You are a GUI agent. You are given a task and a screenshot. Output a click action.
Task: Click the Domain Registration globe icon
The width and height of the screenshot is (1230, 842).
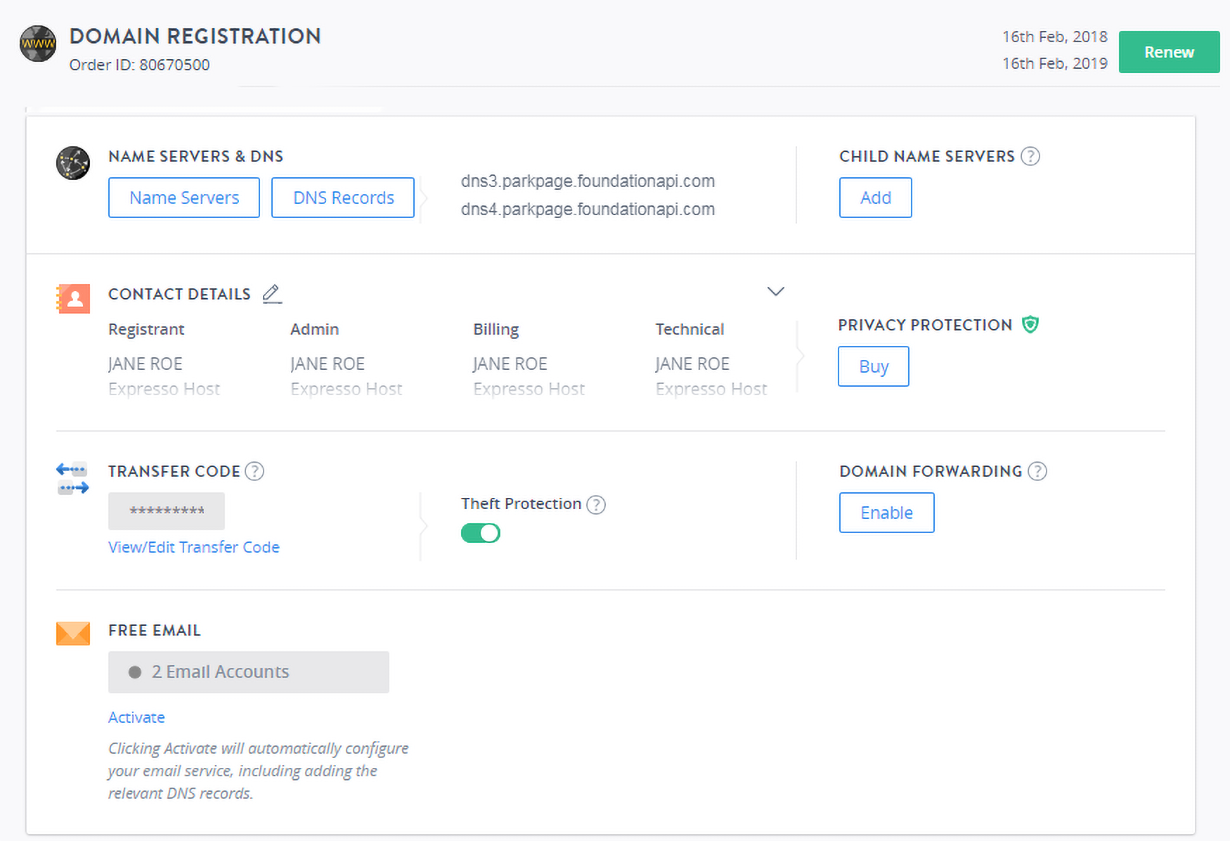click(38, 45)
